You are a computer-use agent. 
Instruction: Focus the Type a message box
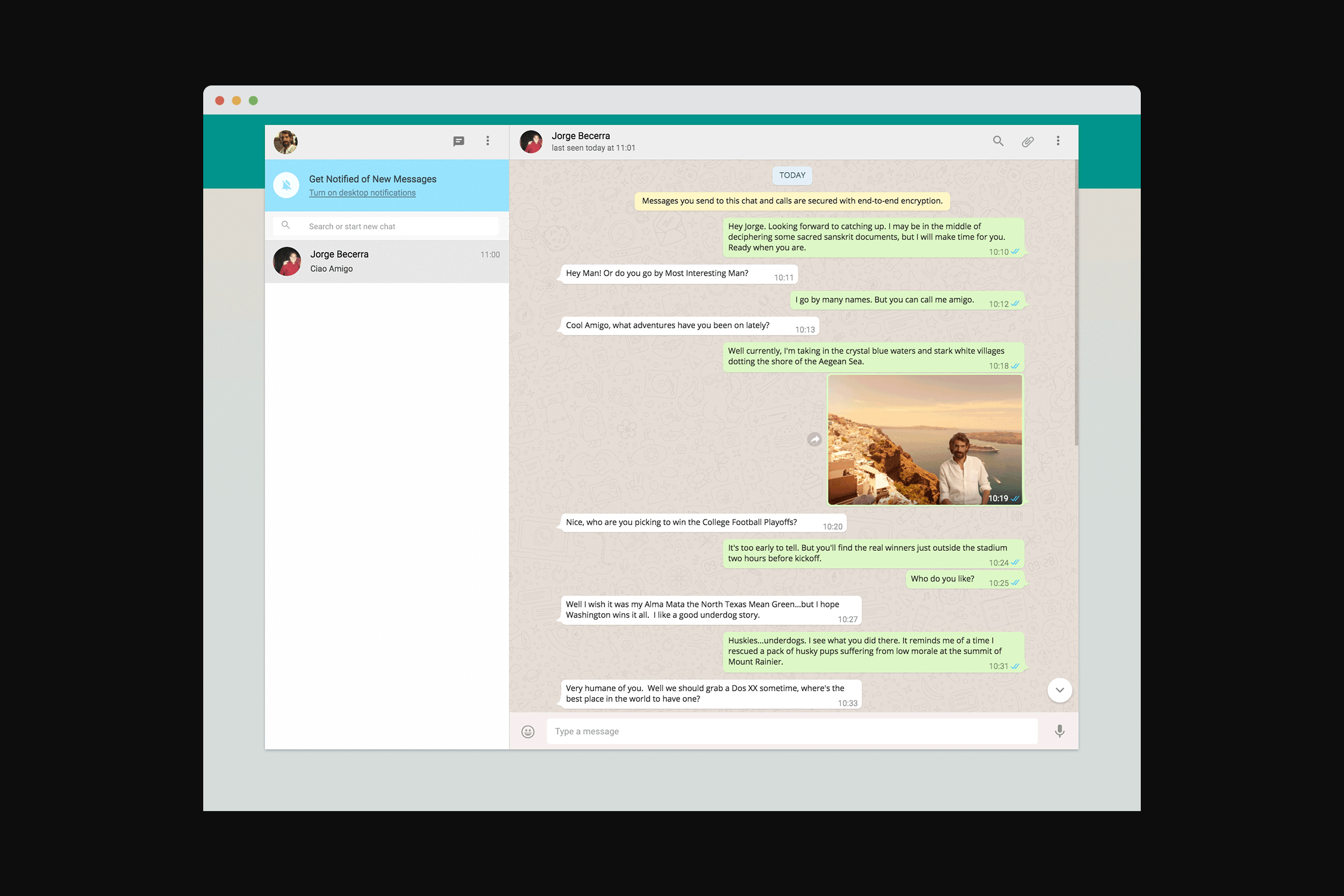(791, 732)
